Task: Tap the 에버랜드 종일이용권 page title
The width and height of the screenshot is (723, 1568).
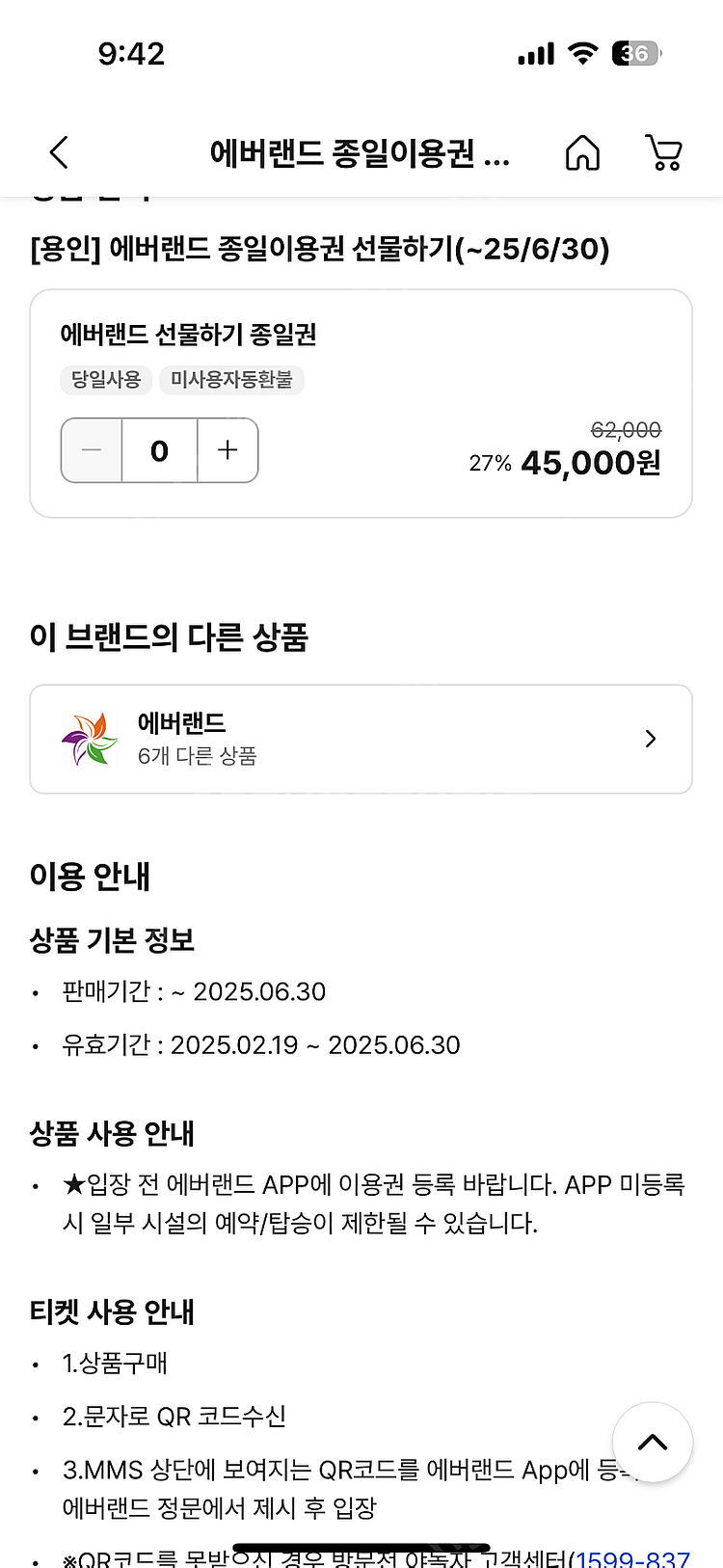Action: click(x=359, y=153)
